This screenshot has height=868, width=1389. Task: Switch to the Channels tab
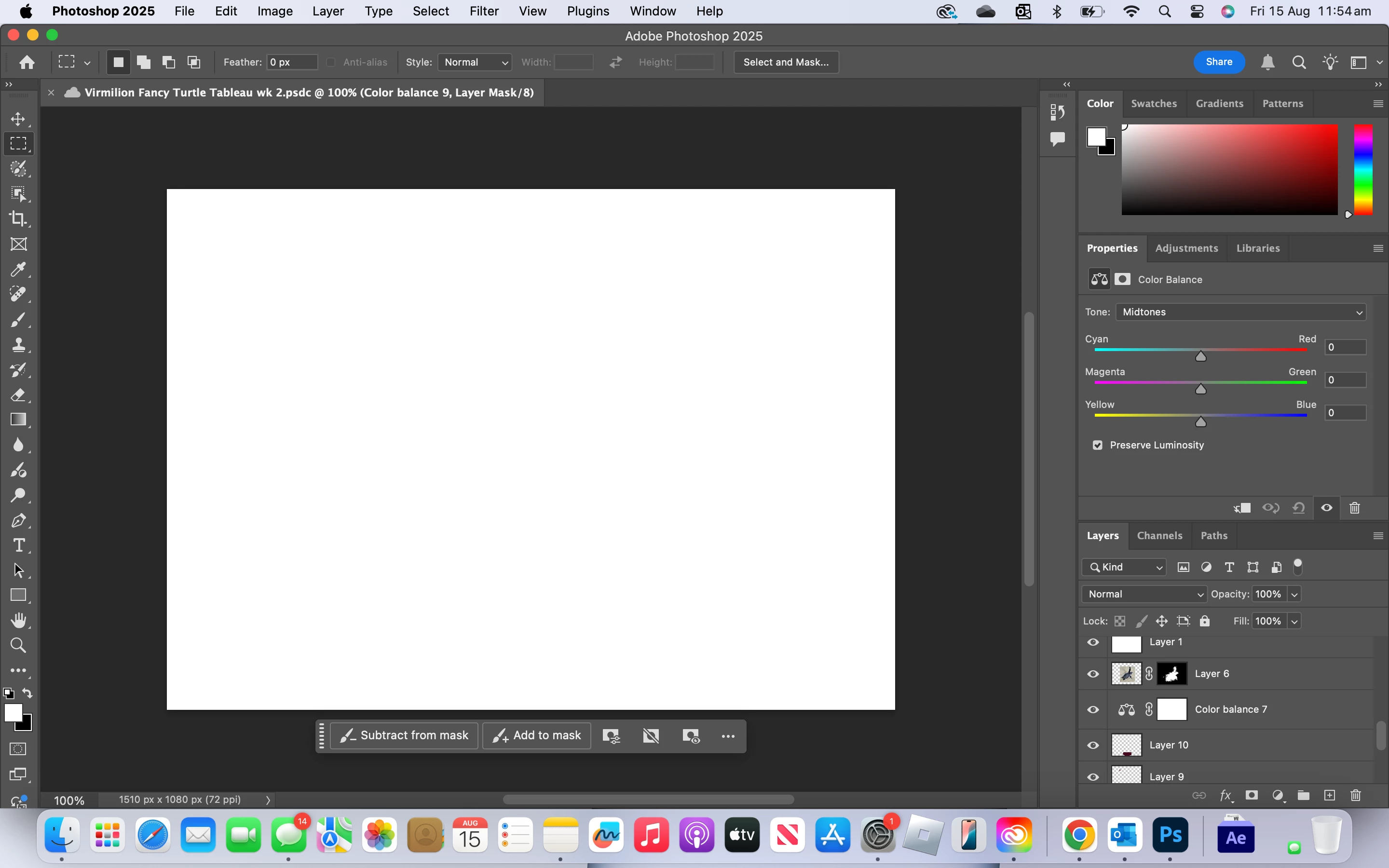coord(1159,536)
